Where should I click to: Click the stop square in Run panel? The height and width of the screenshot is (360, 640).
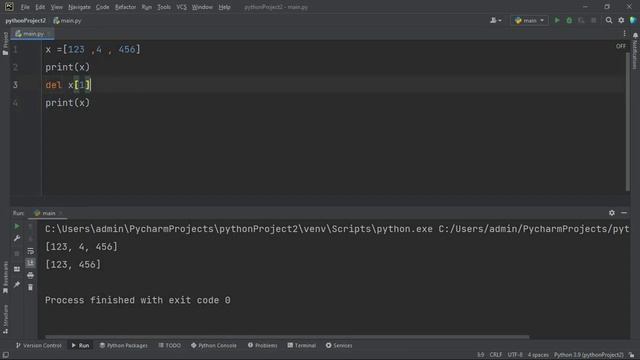(17, 253)
